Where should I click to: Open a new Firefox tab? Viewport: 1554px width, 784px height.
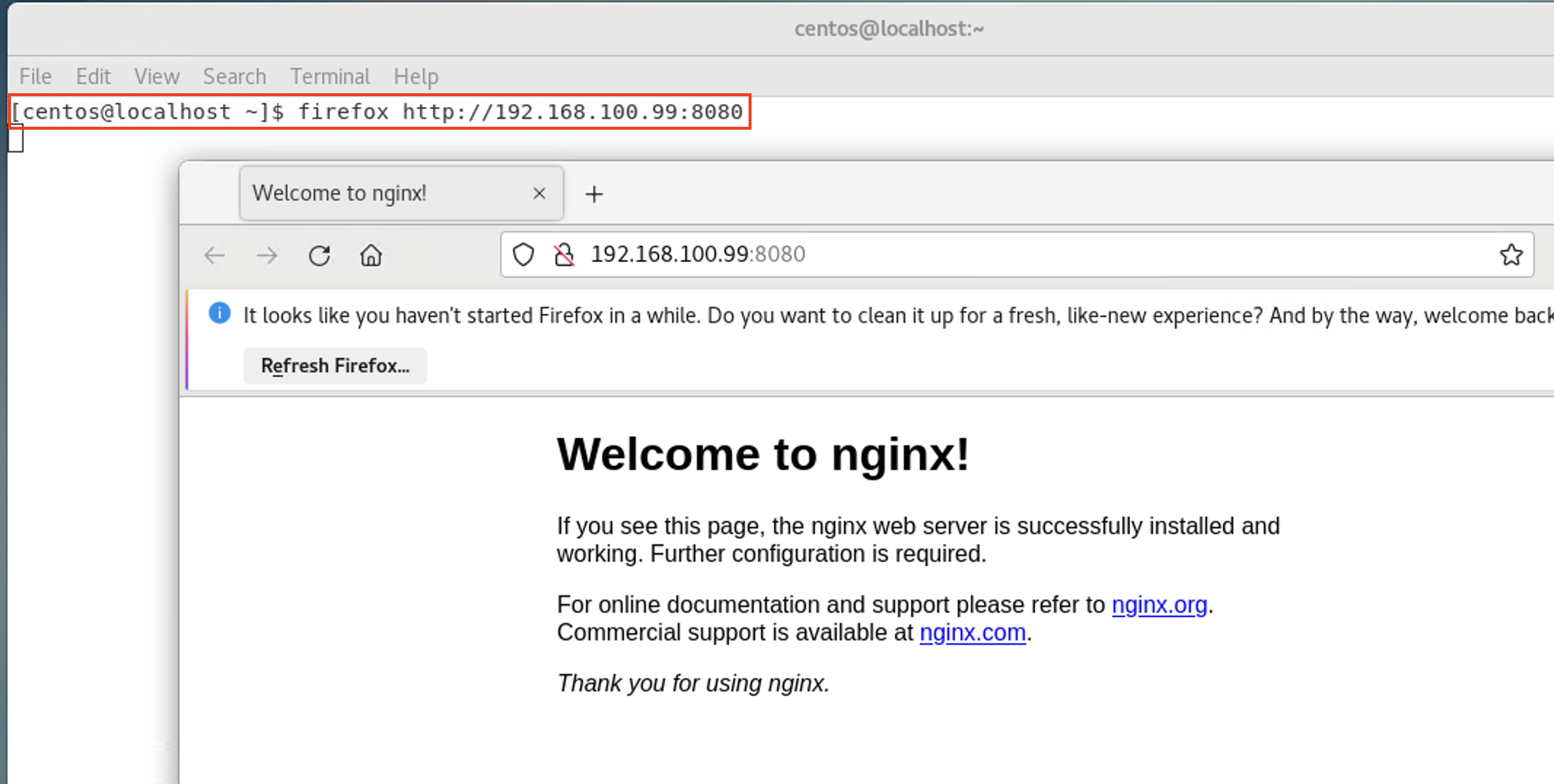(594, 194)
